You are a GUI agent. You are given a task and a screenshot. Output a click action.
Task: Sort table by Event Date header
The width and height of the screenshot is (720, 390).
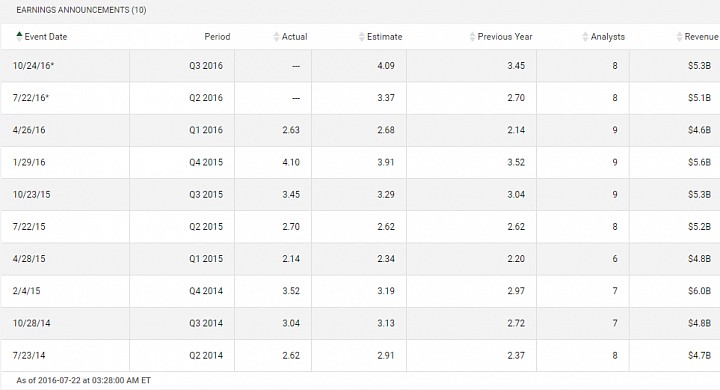click(45, 37)
